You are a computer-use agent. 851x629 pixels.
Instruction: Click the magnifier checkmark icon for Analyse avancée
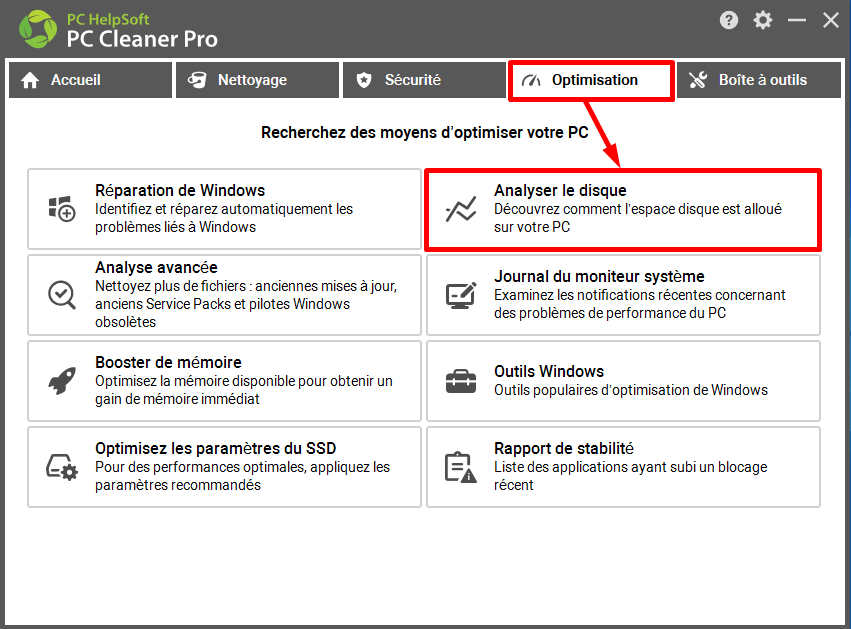(62, 295)
